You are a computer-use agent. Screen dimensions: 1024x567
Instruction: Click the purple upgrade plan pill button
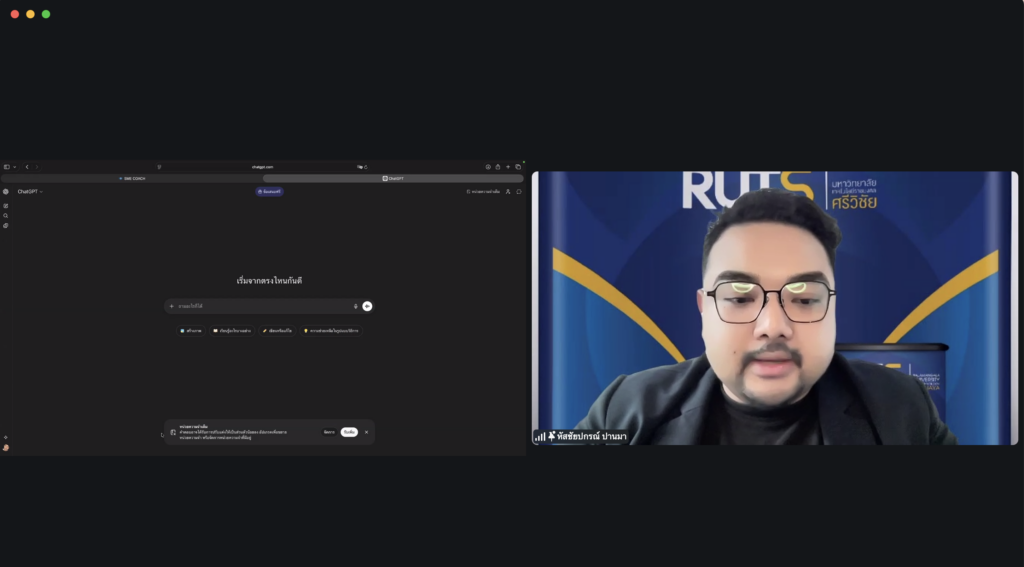(x=269, y=191)
